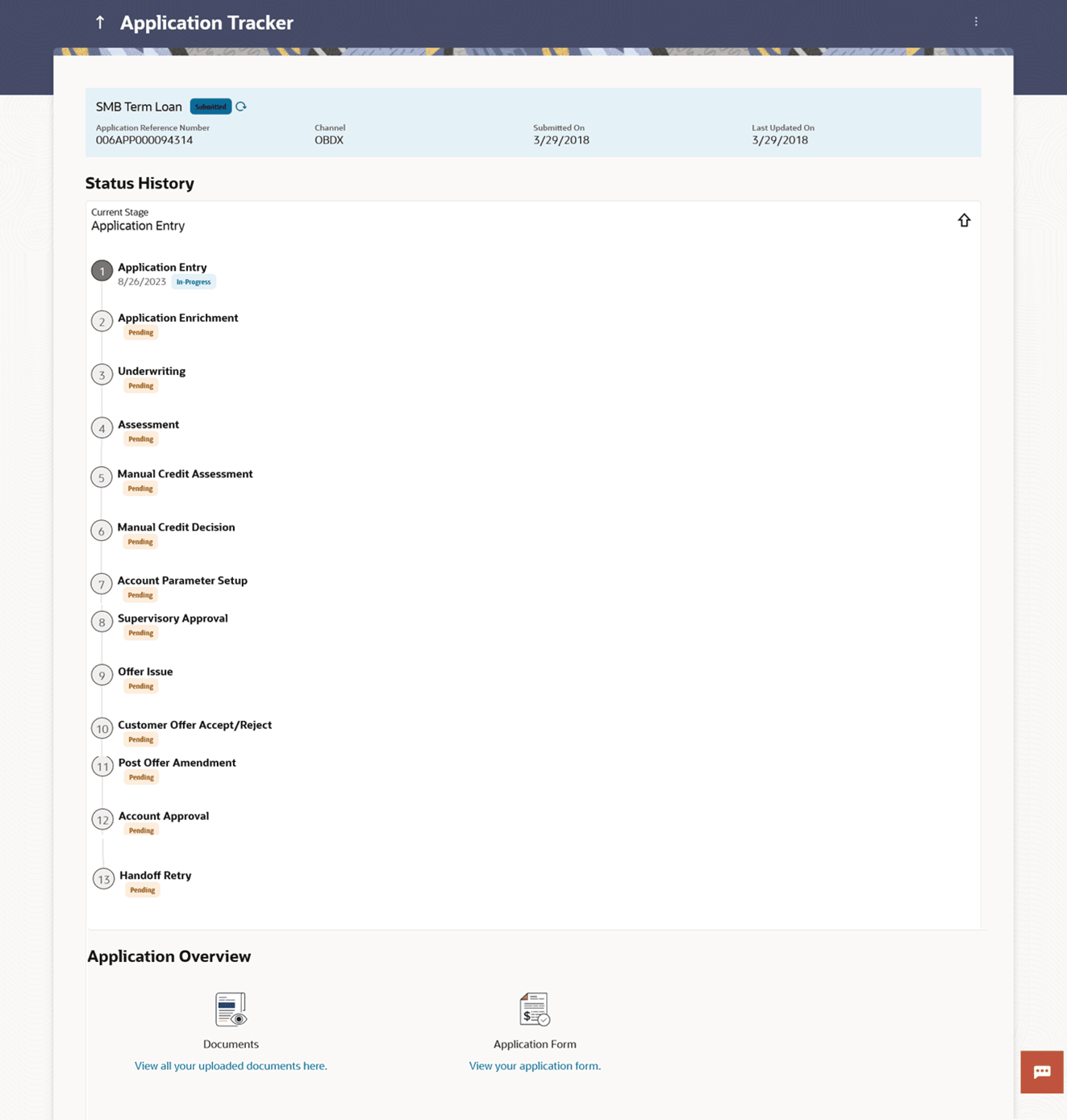Click the Documents label in Application Overview
Viewport: 1067px width, 1120px height.
231,1044
